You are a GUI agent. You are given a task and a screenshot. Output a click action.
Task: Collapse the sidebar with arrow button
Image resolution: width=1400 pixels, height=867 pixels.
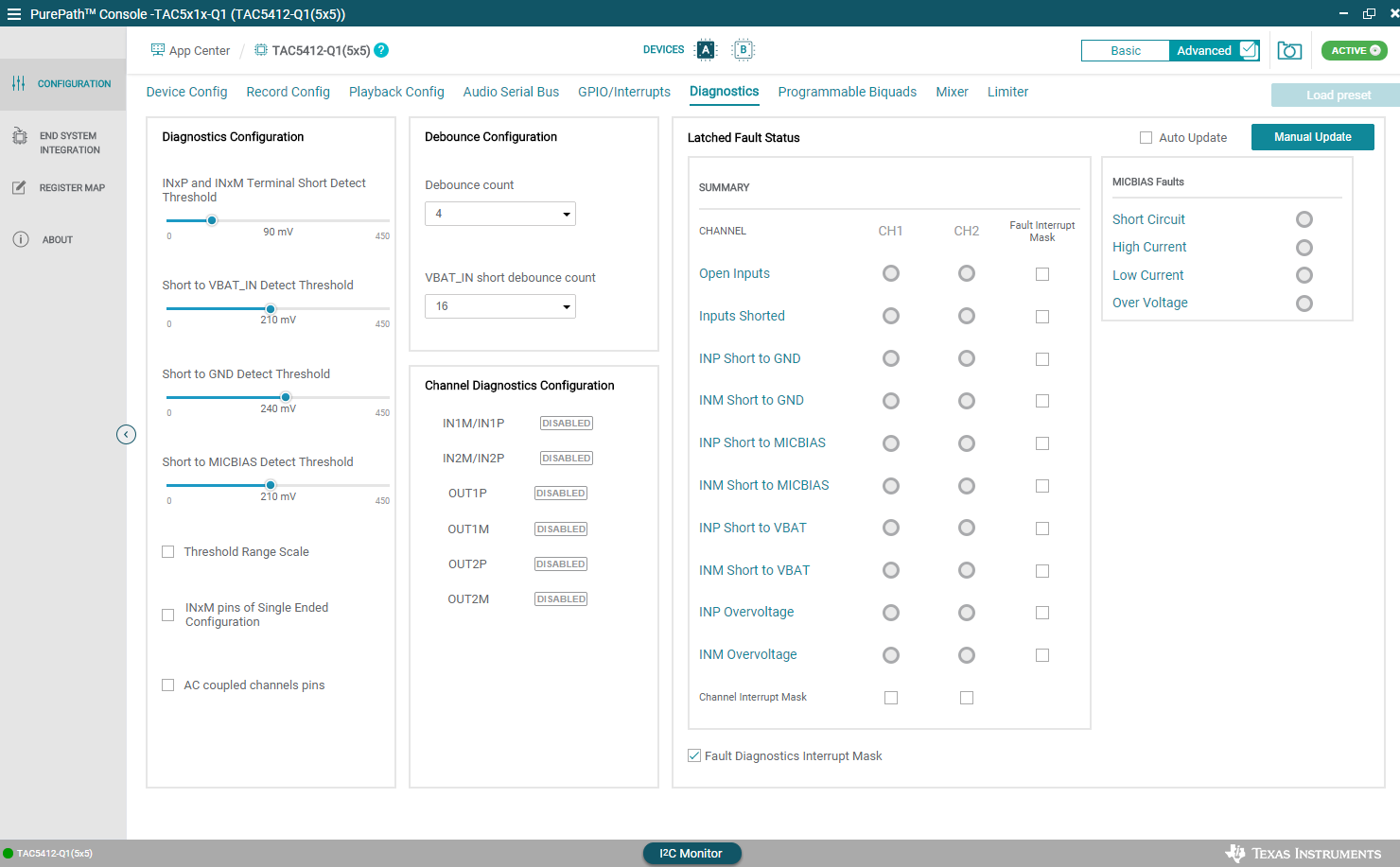click(126, 435)
